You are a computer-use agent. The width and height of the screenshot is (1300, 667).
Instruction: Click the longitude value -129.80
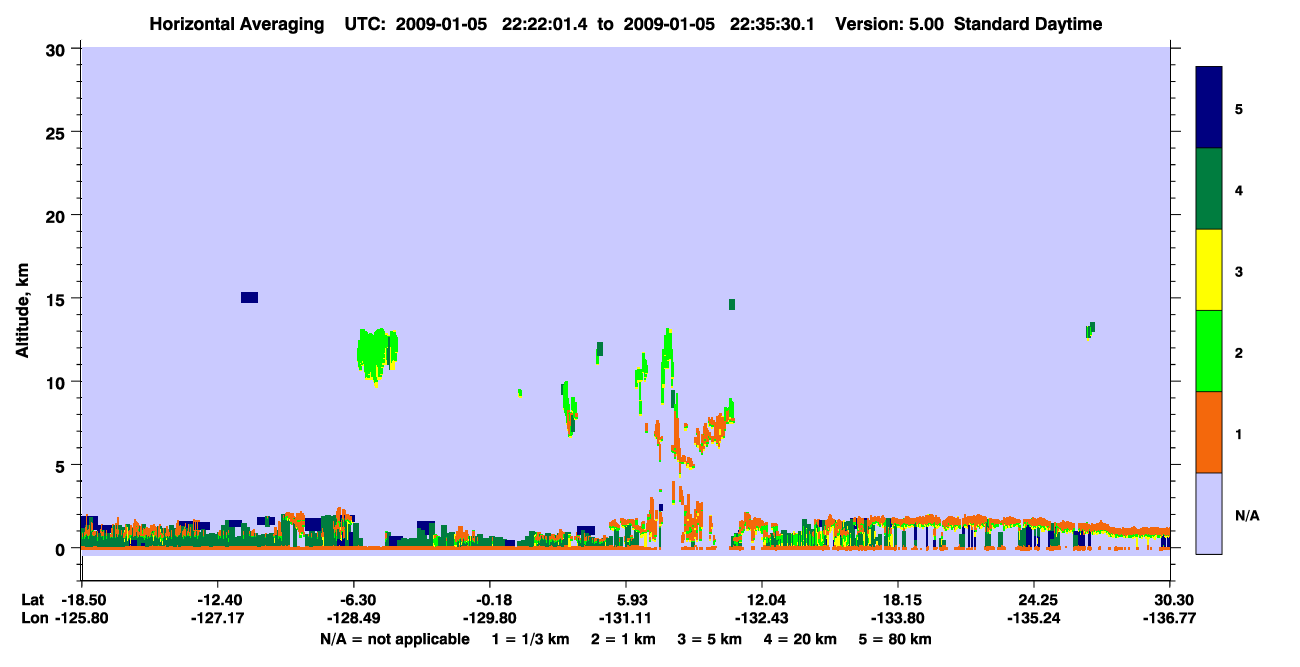(x=489, y=618)
